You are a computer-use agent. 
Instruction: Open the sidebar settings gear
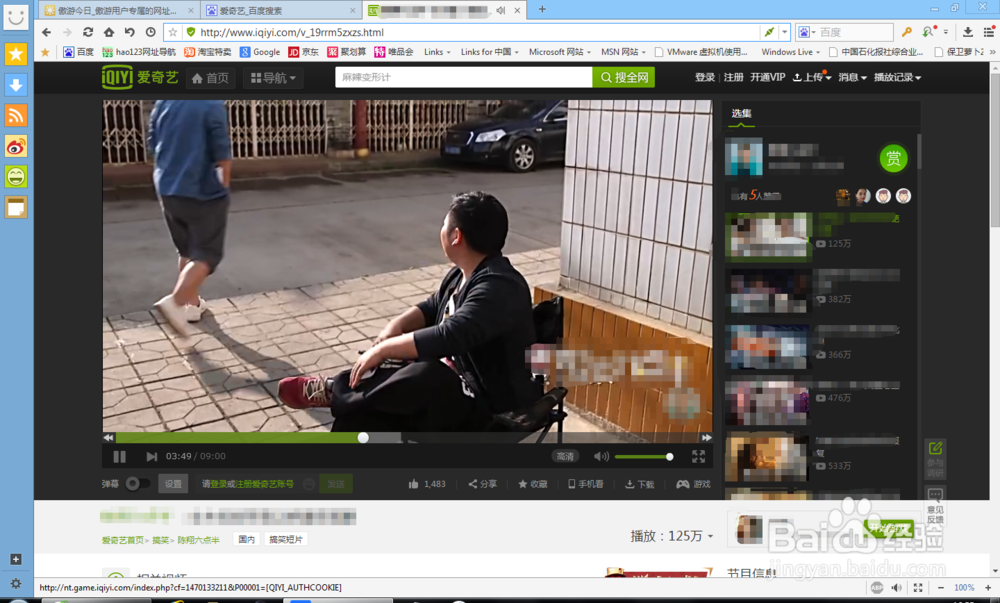16,583
